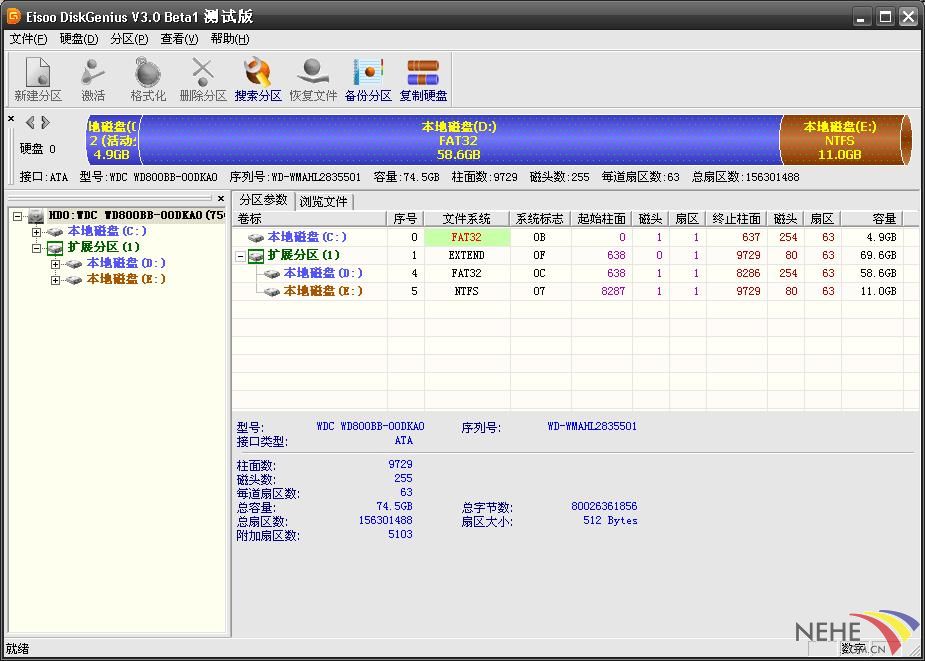This screenshot has width=925, height=661.
Task: Launch the 搜索分区 (search partition) tool
Action: point(258,80)
